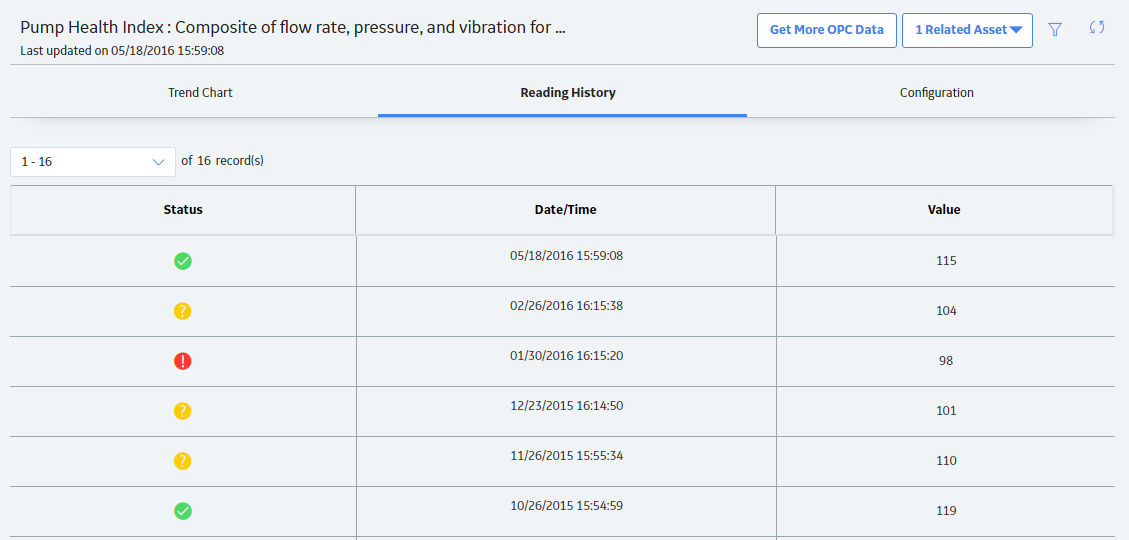This screenshot has width=1129, height=540.
Task: Click yellow question status for 11/26/2015 reading
Action: (x=183, y=461)
